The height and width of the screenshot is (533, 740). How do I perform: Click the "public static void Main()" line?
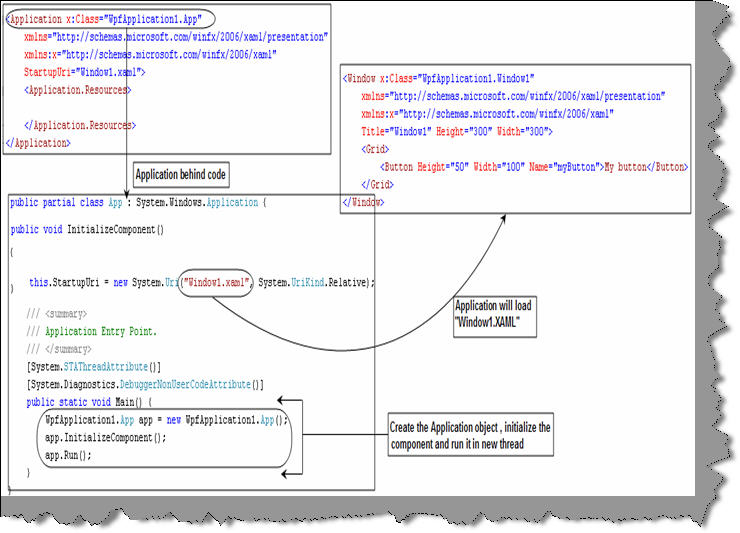click(89, 402)
